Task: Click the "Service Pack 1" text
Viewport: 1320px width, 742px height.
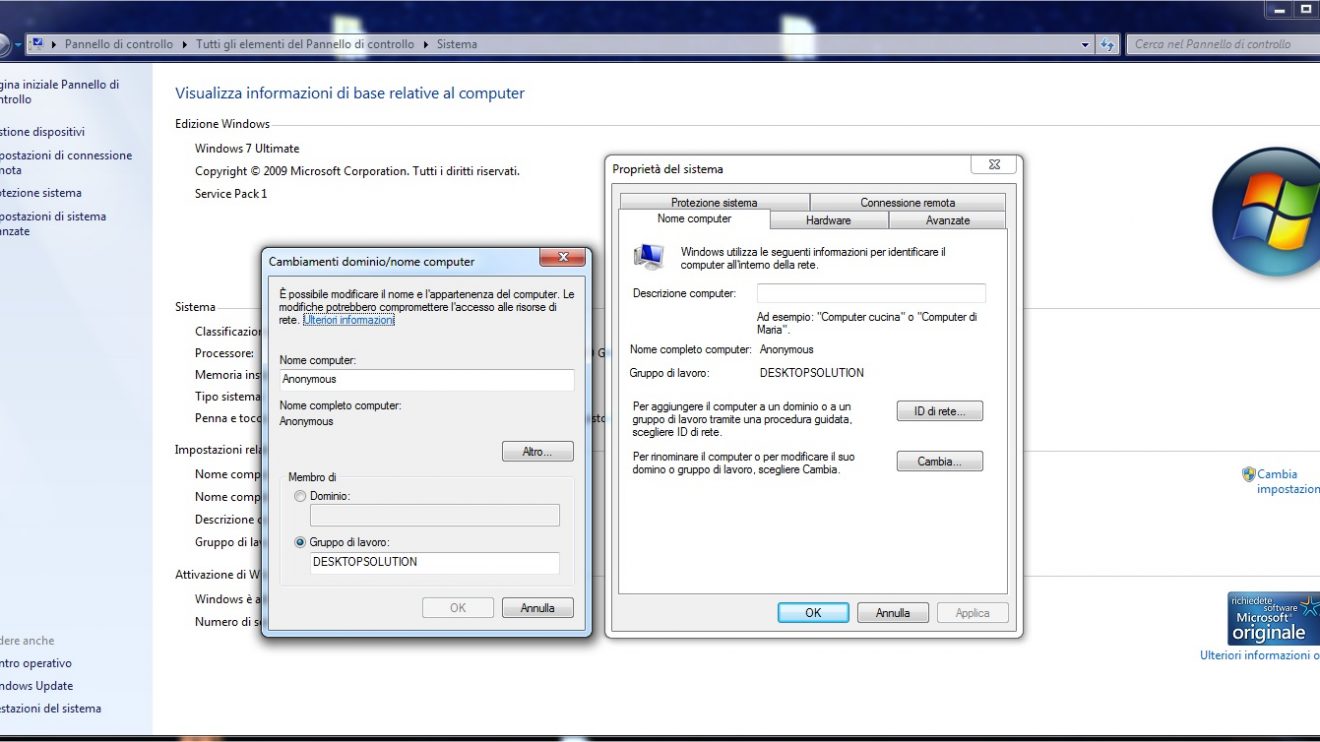Action: [x=231, y=194]
